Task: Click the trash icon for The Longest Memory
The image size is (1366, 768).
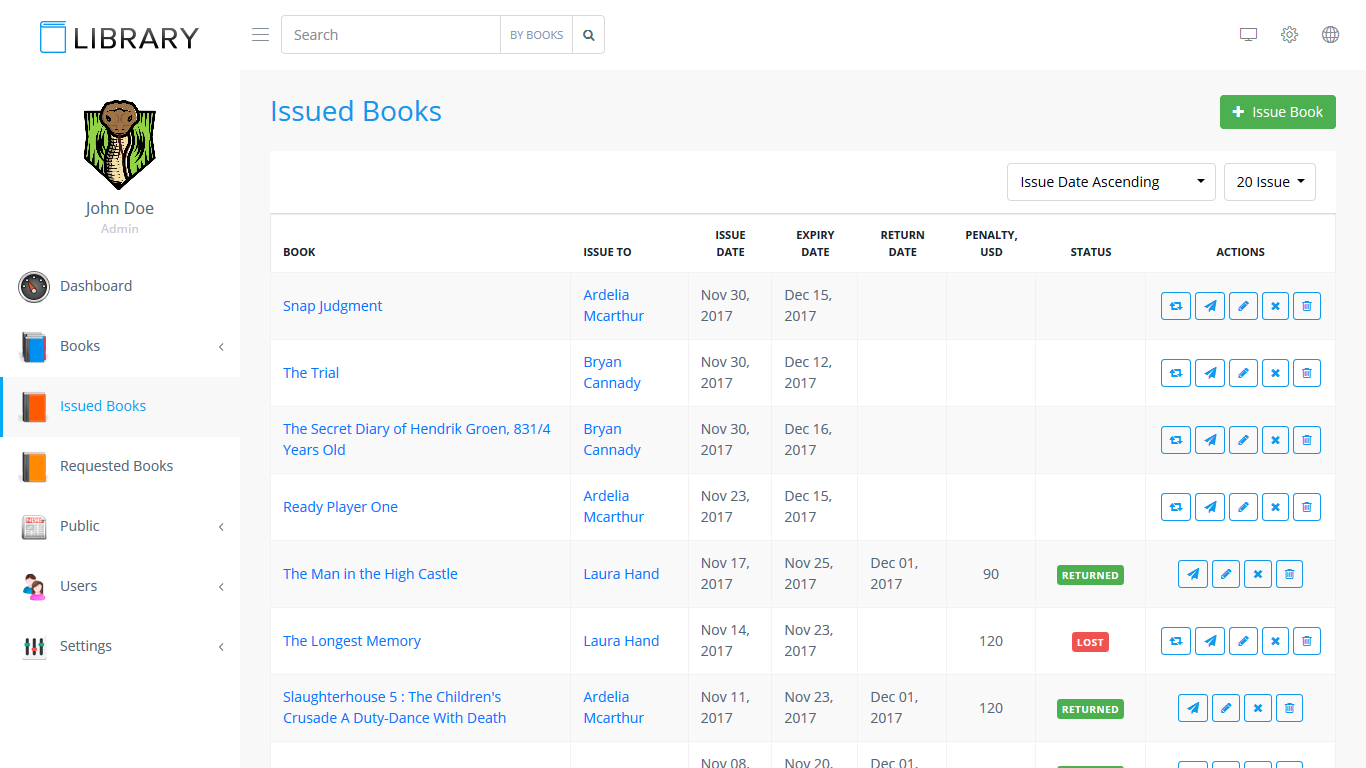Action: (x=1307, y=641)
